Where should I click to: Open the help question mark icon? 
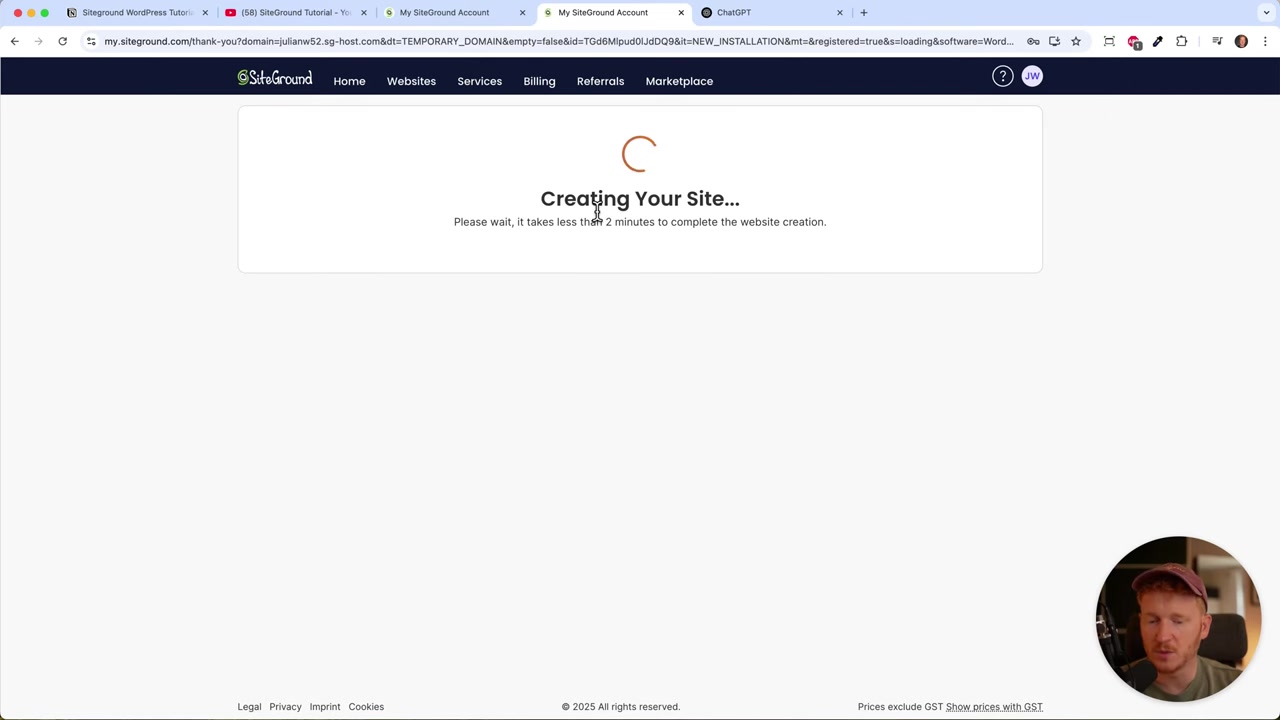tap(1002, 76)
